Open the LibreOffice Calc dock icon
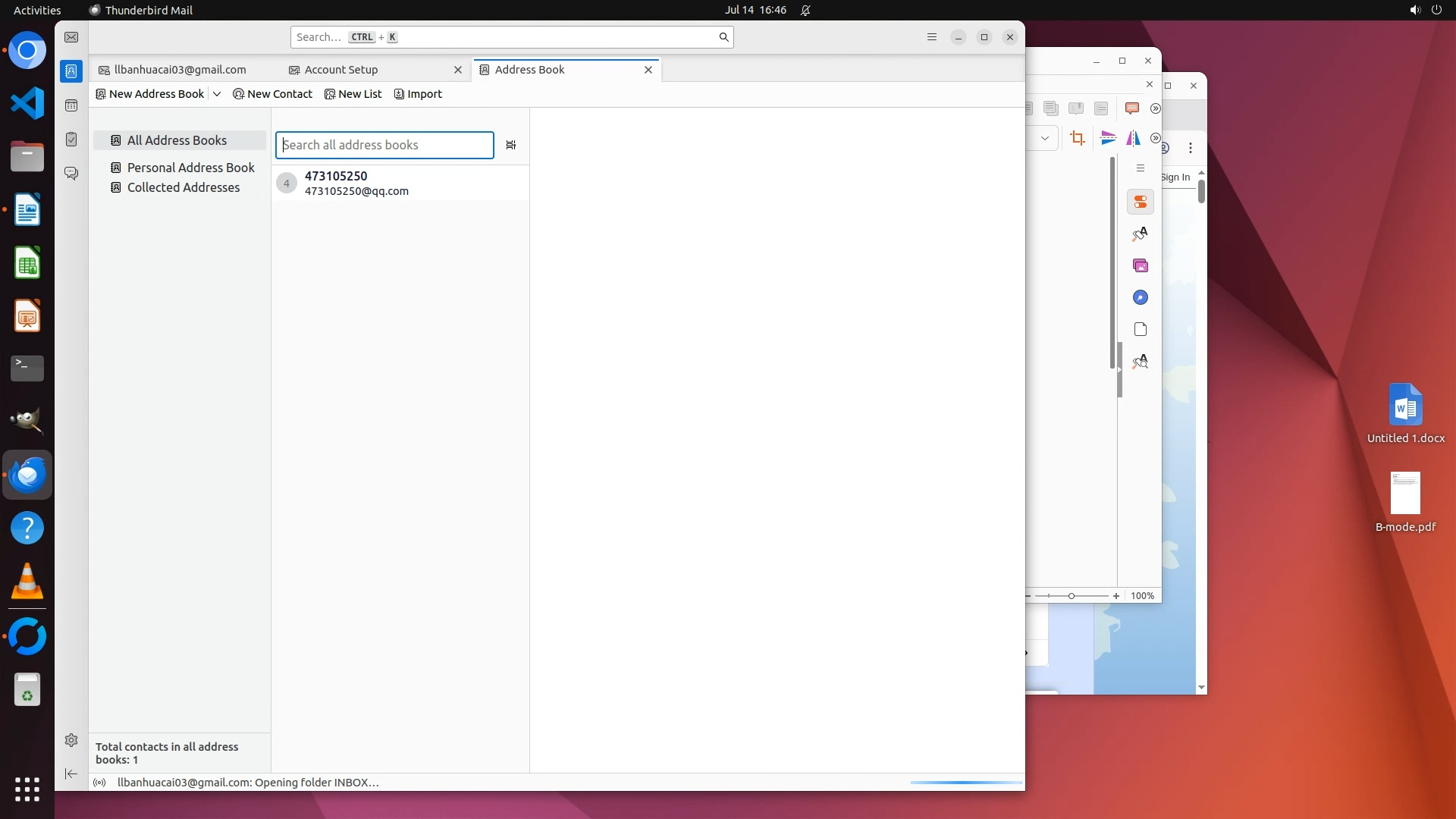1456x819 pixels. (27, 263)
